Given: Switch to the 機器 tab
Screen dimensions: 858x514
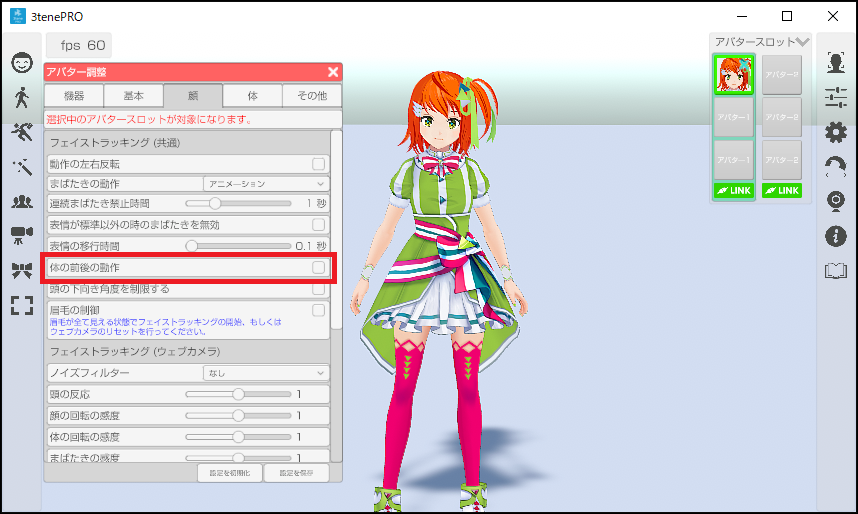Looking at the screenshot, I should click(74, 96).
